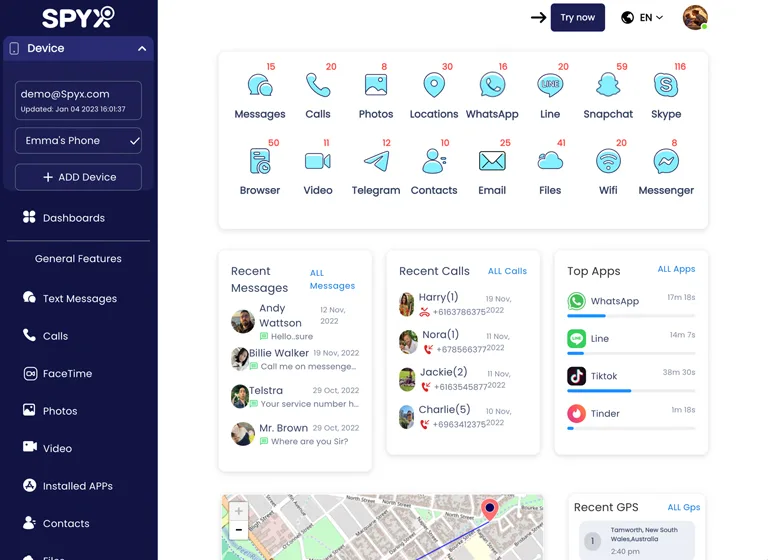Click Harry's contact photo thumbnail

407,304
